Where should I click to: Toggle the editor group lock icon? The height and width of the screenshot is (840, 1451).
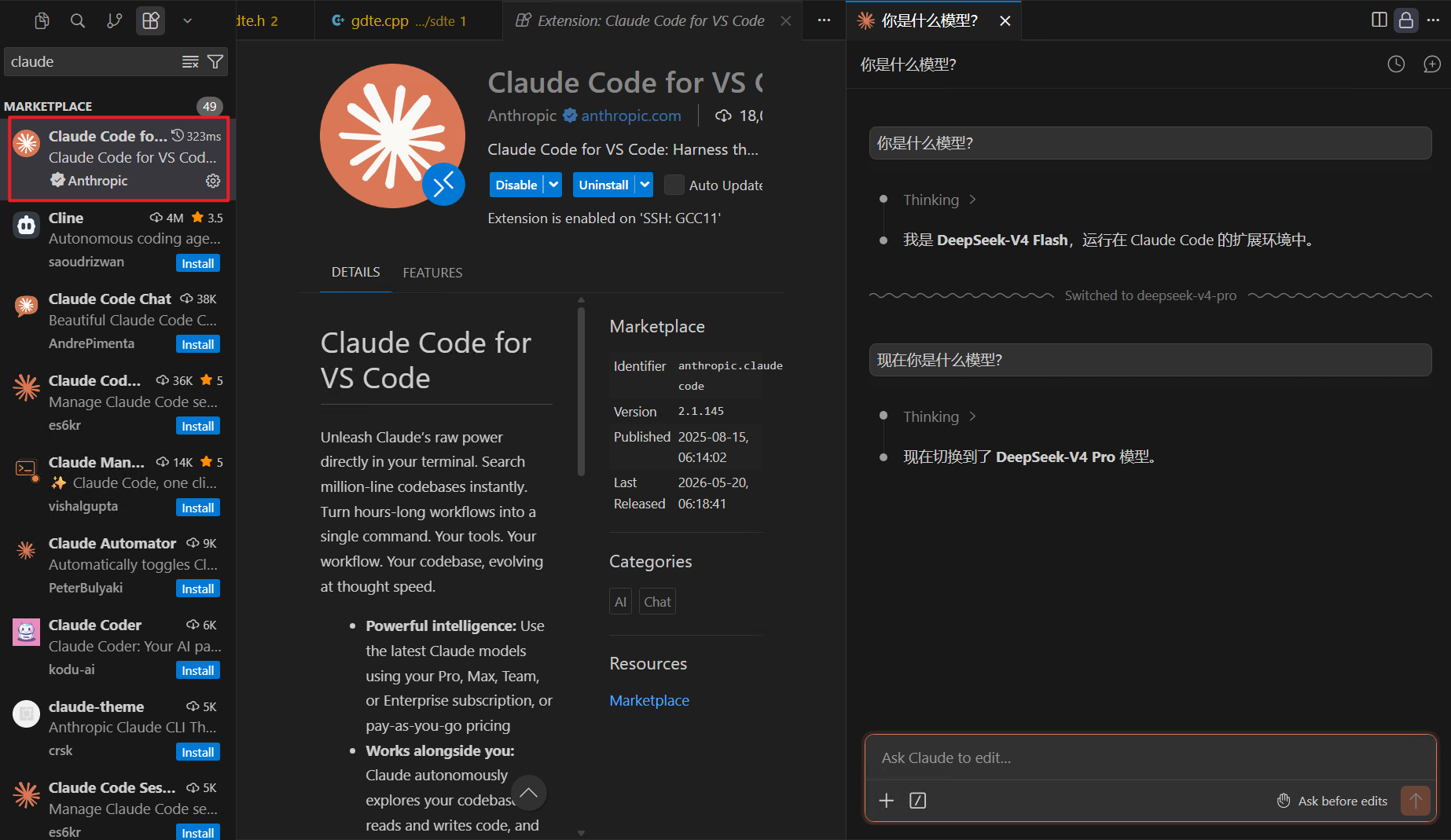pos(1406,20)
